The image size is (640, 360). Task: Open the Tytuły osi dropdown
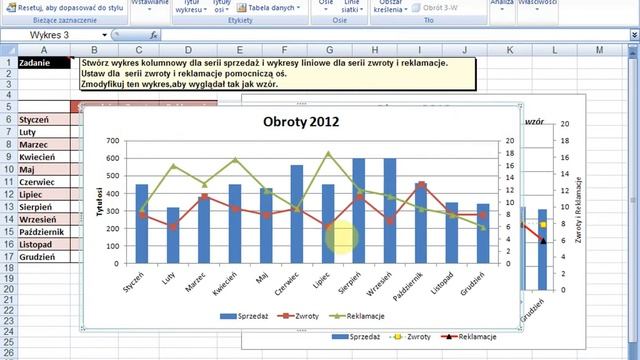click(222, 6)
